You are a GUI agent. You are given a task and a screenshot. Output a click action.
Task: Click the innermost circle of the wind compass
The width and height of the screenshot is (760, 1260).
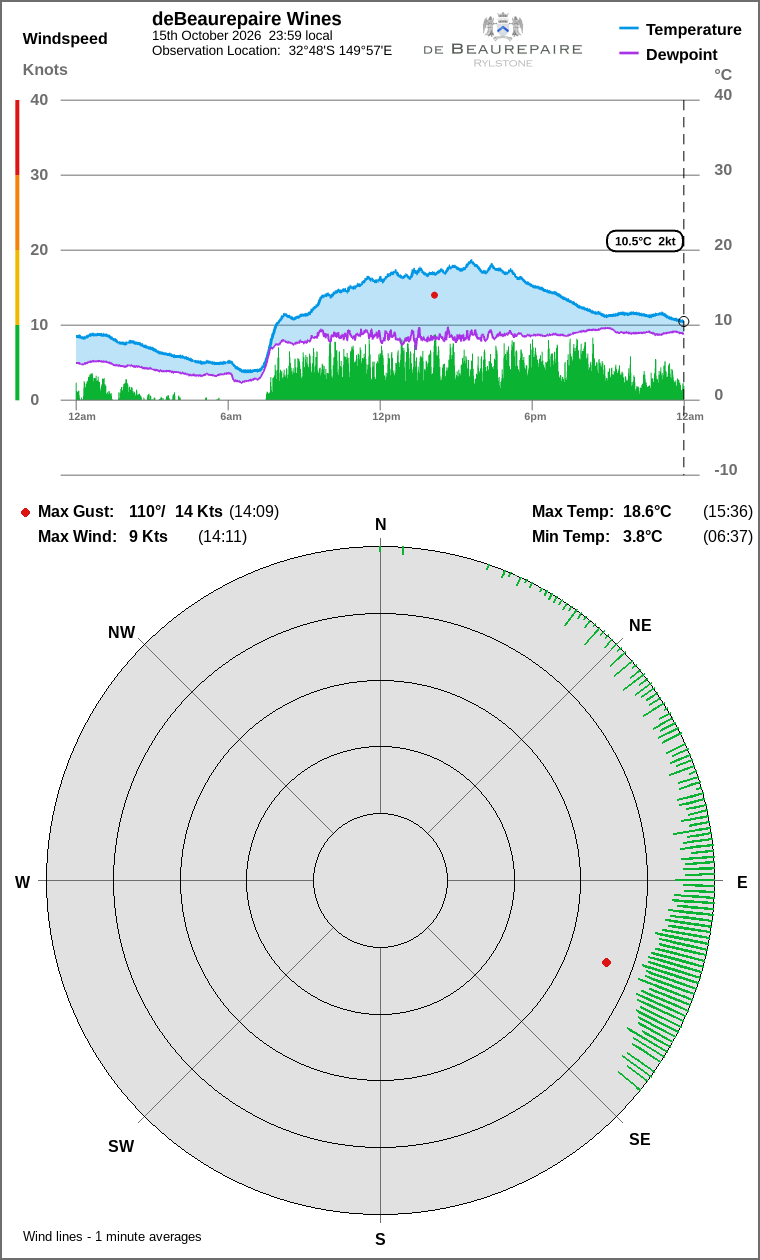tap(380, 880)
